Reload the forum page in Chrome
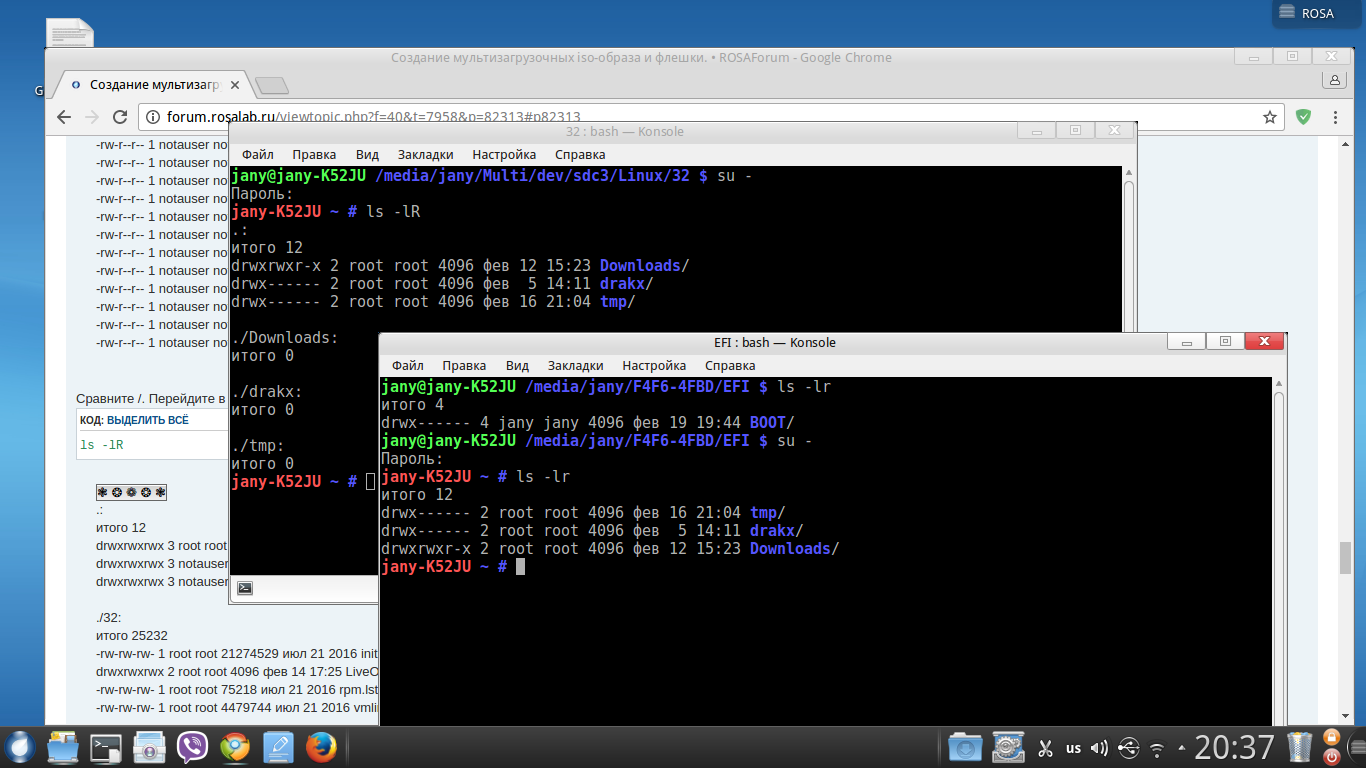Image resolution: width=1366 pixels, height=768 pixels. [x=120, y=117]
